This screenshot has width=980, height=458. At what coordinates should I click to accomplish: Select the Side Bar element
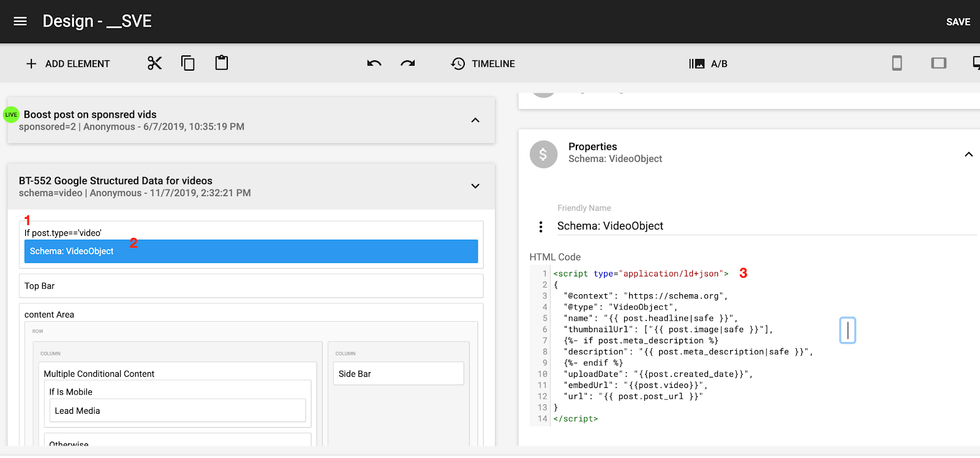(x=398, y=372)
